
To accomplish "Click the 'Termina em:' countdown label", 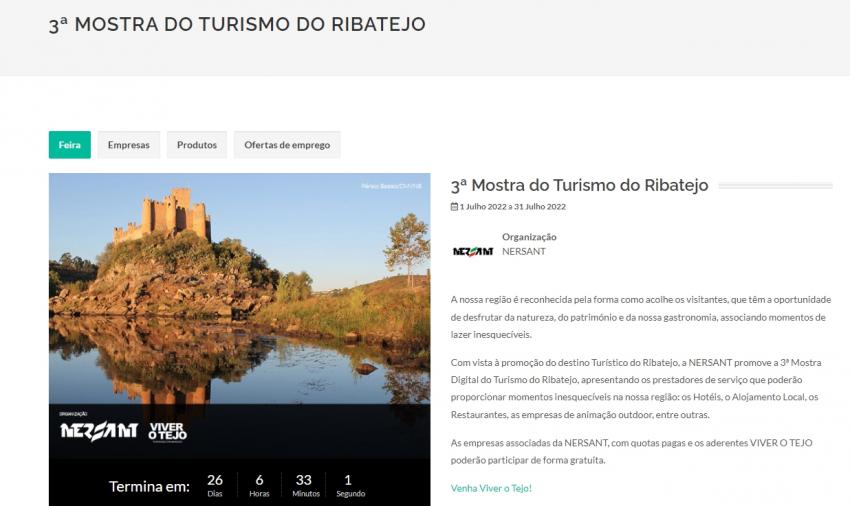I will (149, 487).
